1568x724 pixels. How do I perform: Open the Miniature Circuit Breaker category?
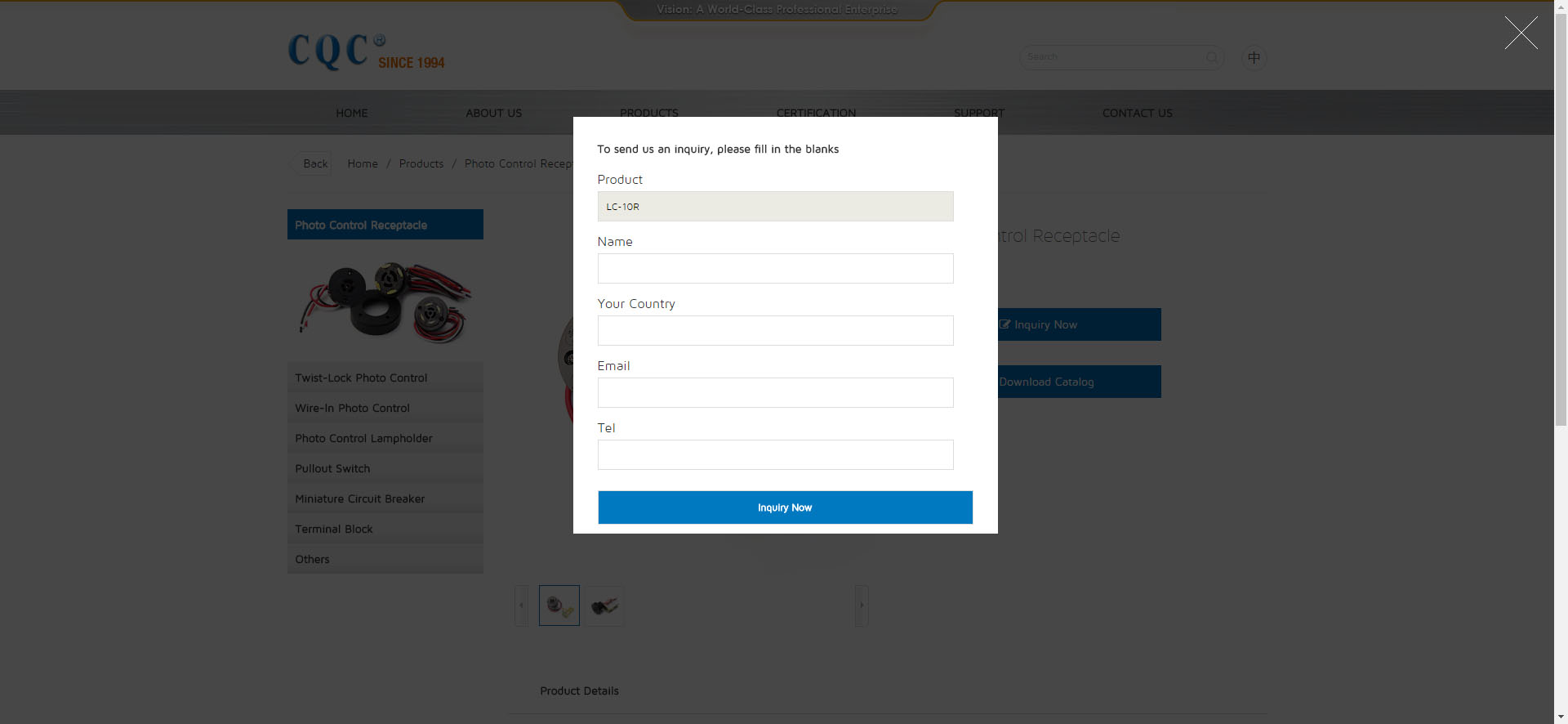pyautogui.click(x=359, y=498)
